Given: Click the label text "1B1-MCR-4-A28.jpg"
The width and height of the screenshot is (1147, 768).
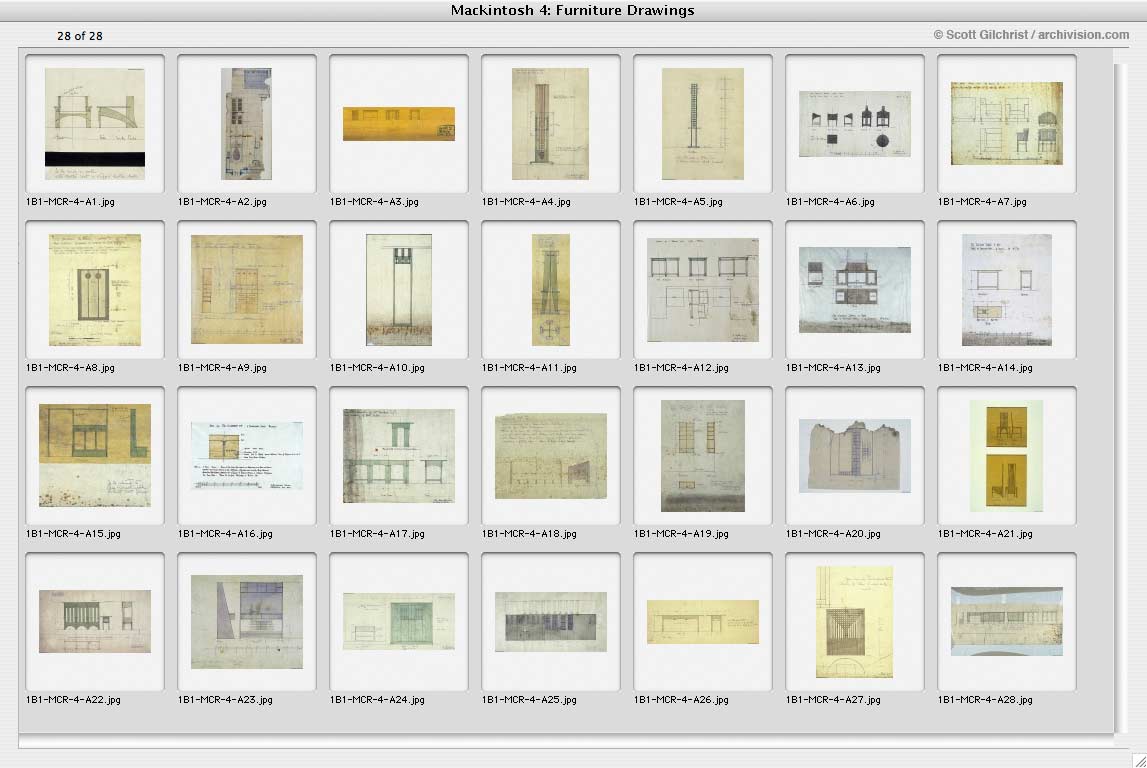Looking at the screenshot, I should [985, 700].
